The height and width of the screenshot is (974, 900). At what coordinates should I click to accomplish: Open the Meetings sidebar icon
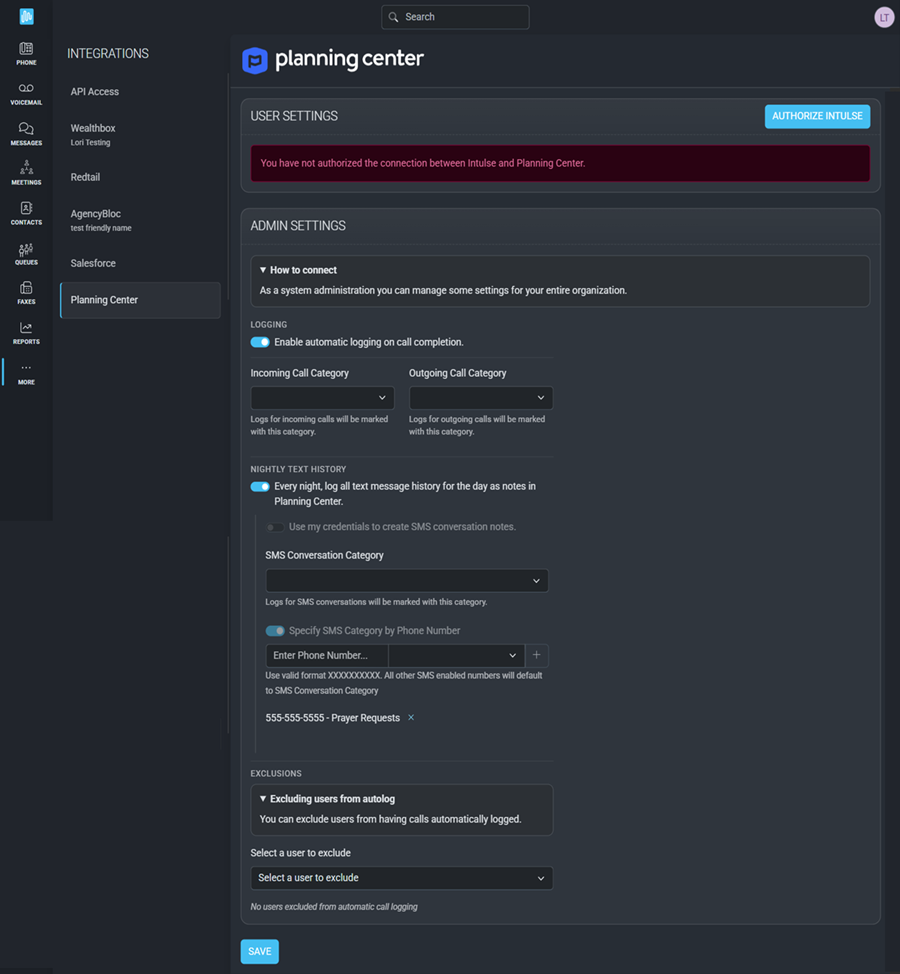pyautogui.click(x=26, y=172)
